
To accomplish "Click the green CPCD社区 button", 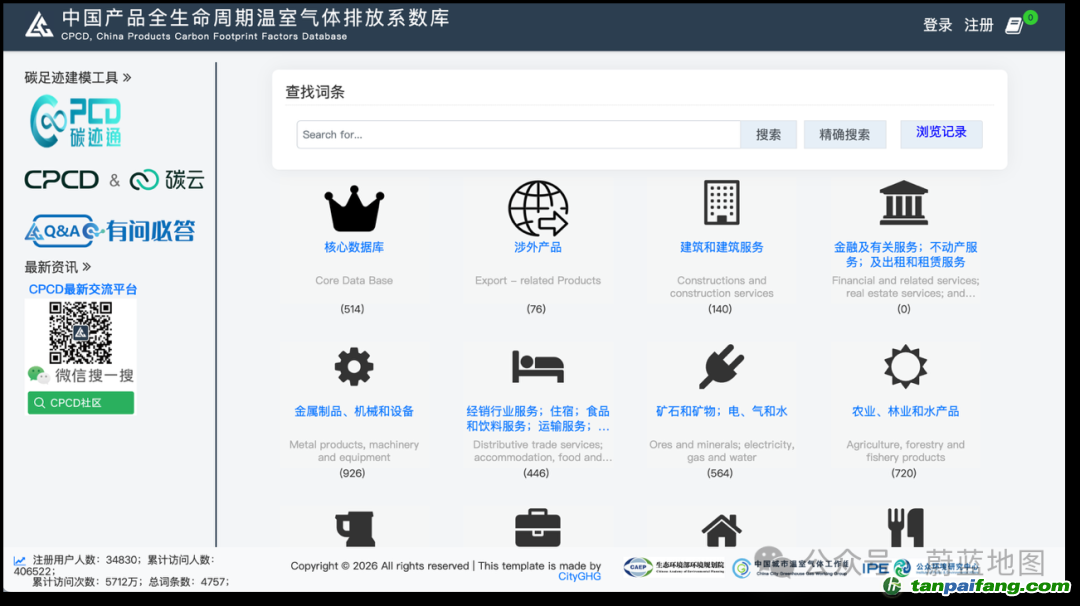I will 81,403.
